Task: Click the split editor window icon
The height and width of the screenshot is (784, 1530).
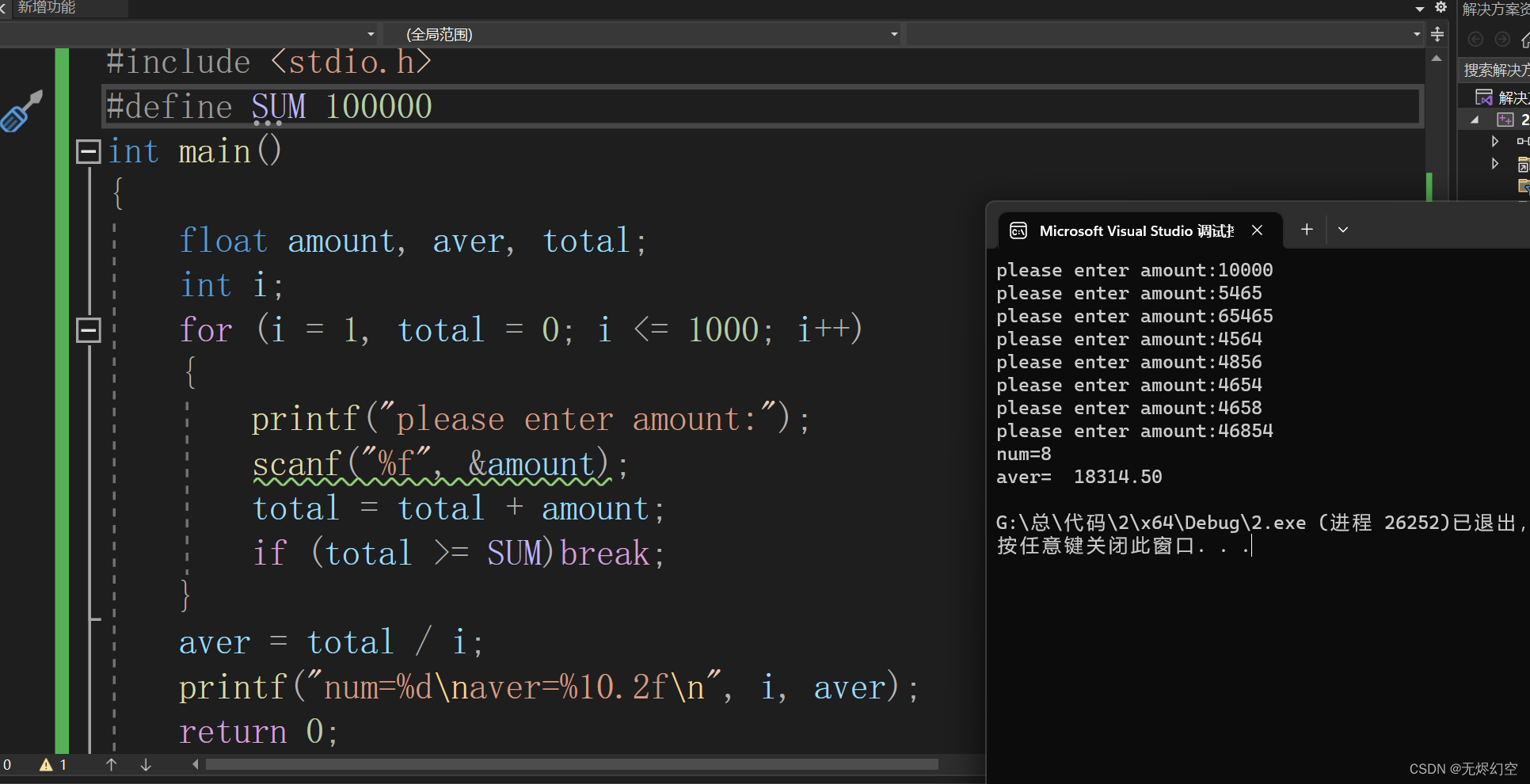Action: [1437, 34]
